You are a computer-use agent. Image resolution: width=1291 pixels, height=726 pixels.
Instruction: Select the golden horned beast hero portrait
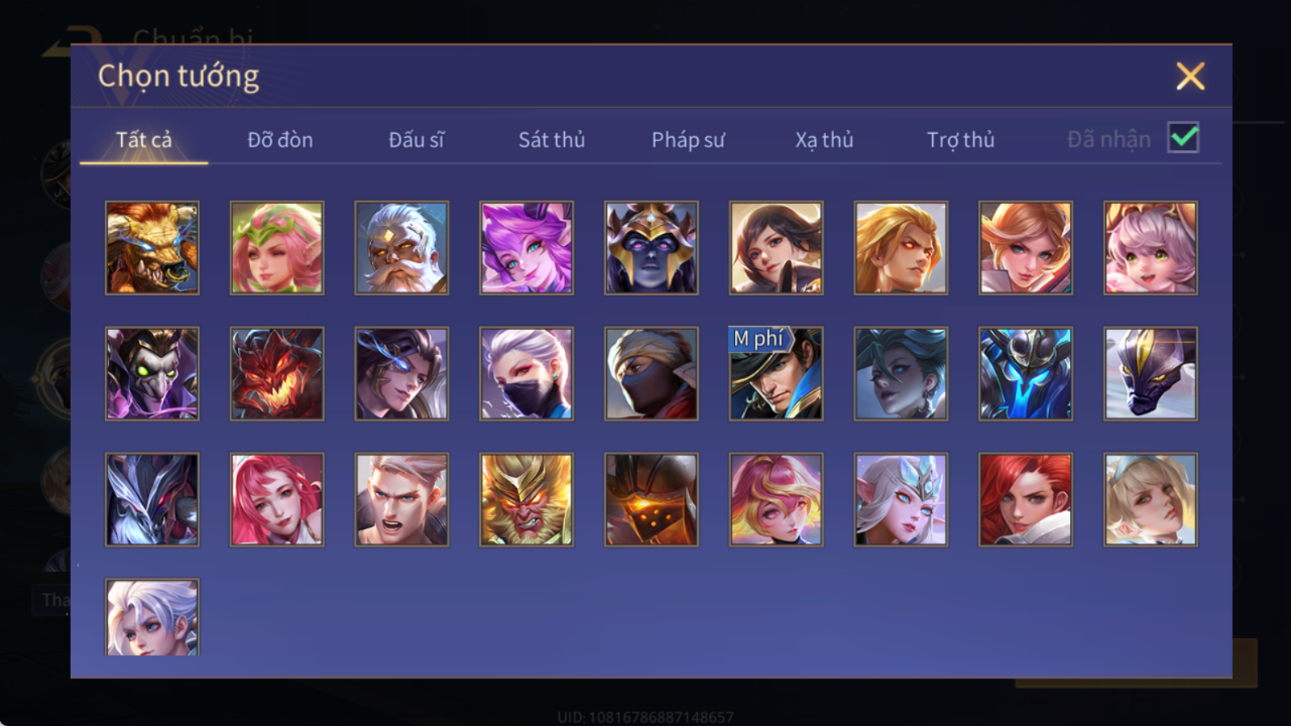[x=152, y=248]
